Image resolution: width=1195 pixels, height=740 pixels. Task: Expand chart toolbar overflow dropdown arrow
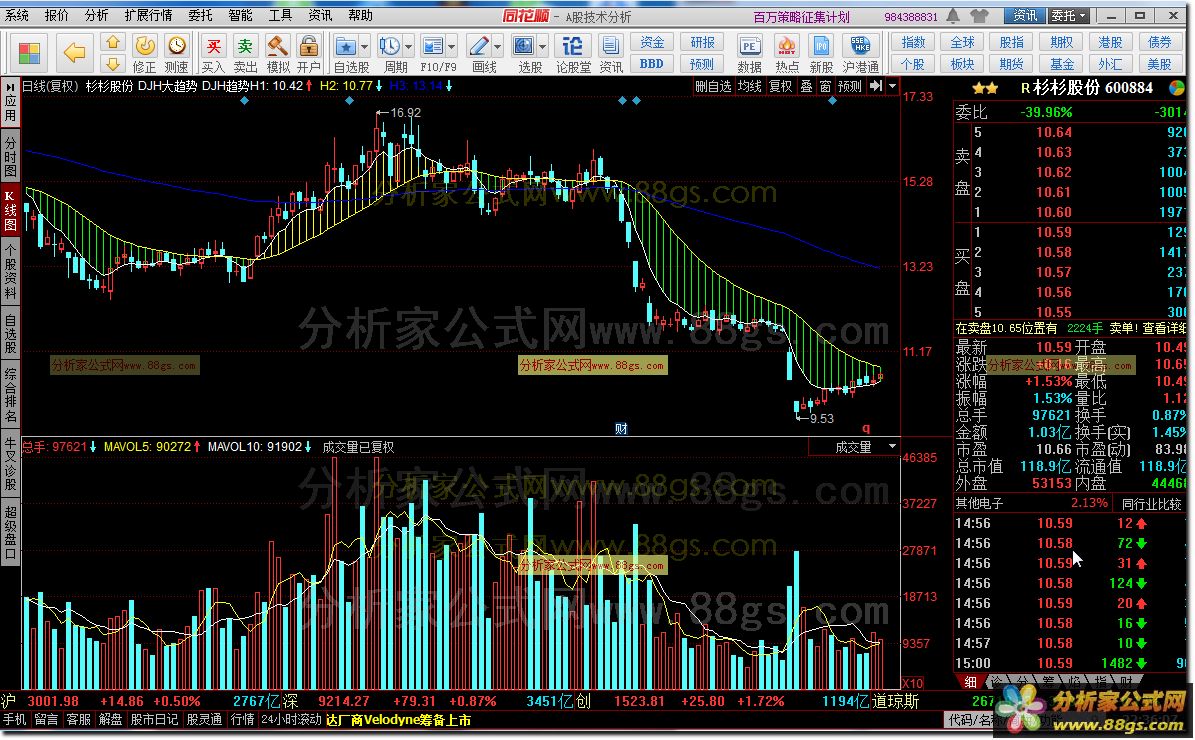pyautogui.click(x=892, y=86)
